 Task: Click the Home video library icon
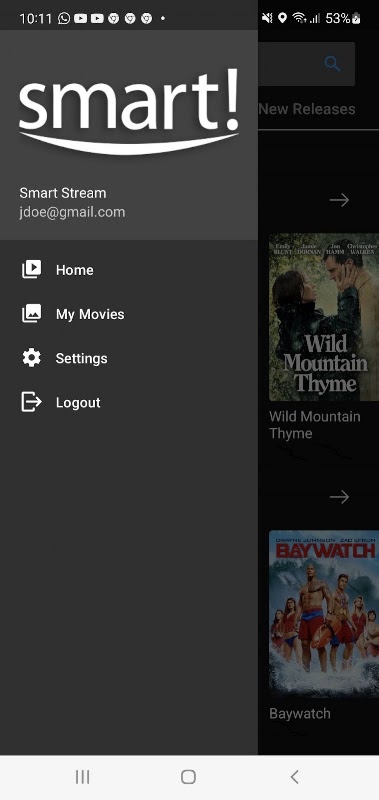click(32, 269)
